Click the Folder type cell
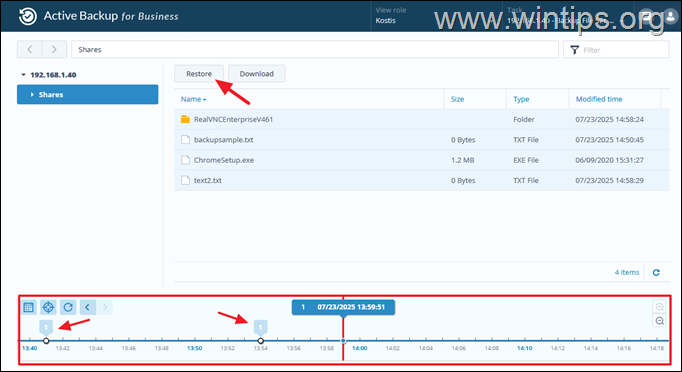This screenshot has width=682, height=372. point(524,119)
